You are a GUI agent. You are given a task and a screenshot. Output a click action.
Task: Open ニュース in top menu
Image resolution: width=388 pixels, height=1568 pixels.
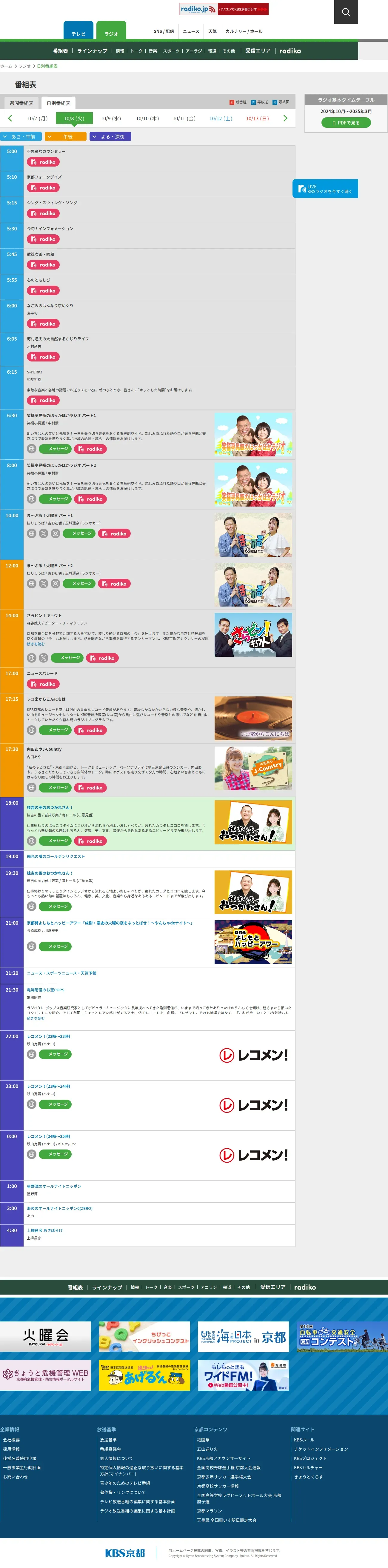191,31
